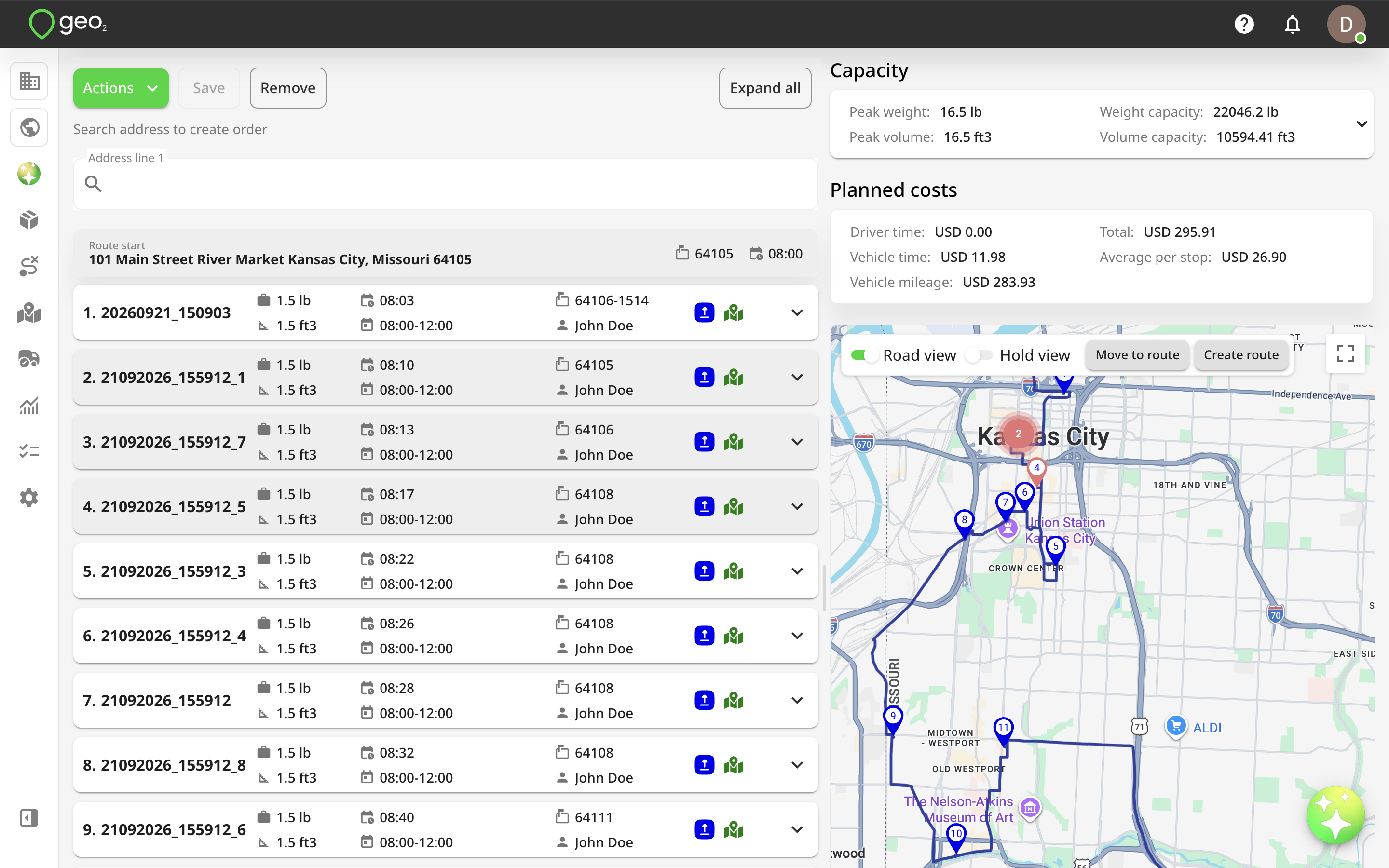Focus the Address line 1 search field
The height and width of the screenshot is (868, 1389).
click(446, 184)
